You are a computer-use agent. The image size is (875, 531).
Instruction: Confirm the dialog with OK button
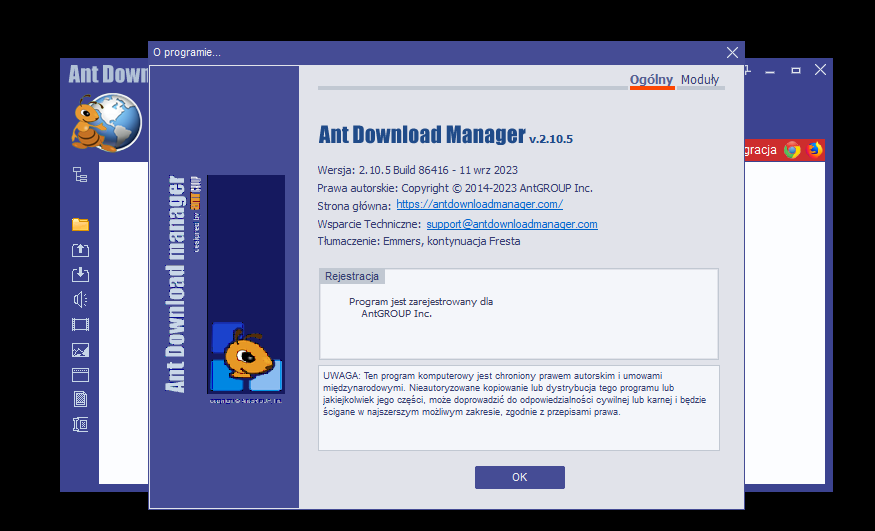pyautogui.click(x=520, y=477)
